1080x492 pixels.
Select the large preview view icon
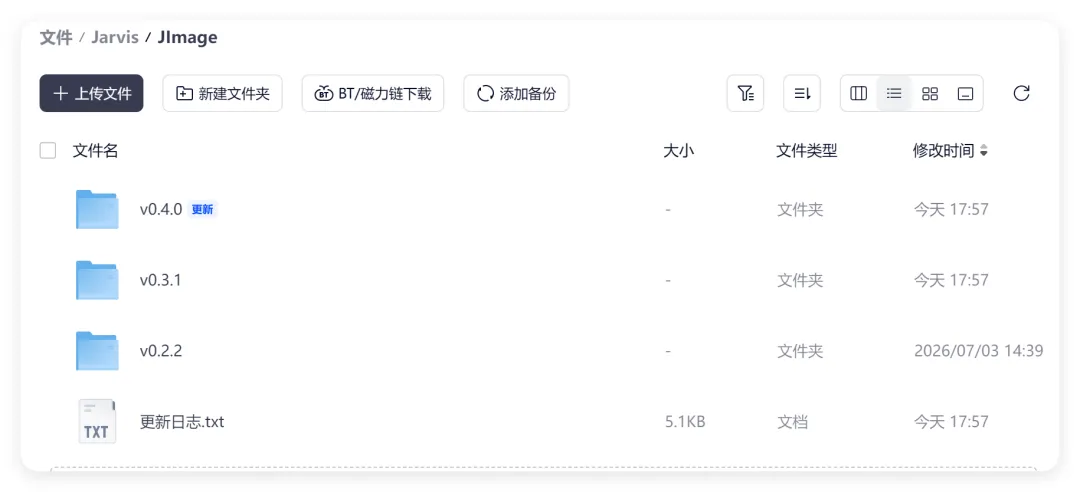coord(966,94)
